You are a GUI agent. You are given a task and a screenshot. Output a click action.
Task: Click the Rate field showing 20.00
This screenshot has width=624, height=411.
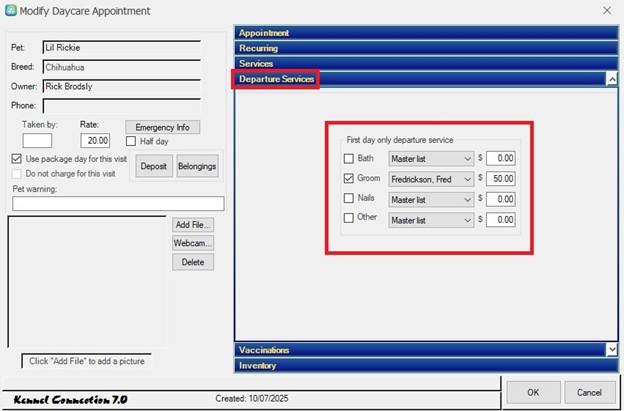point(95,140)
